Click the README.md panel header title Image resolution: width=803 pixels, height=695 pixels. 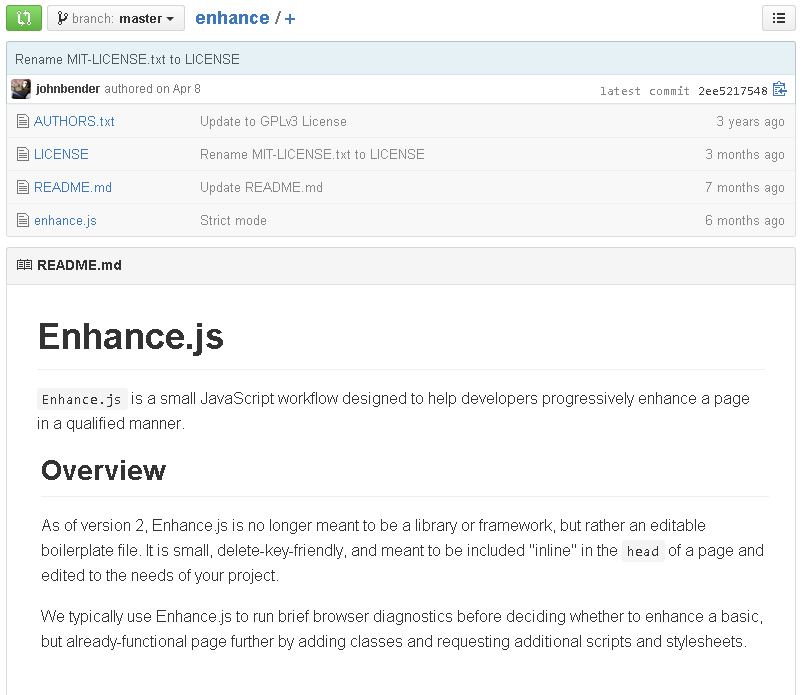click(79, 265)
